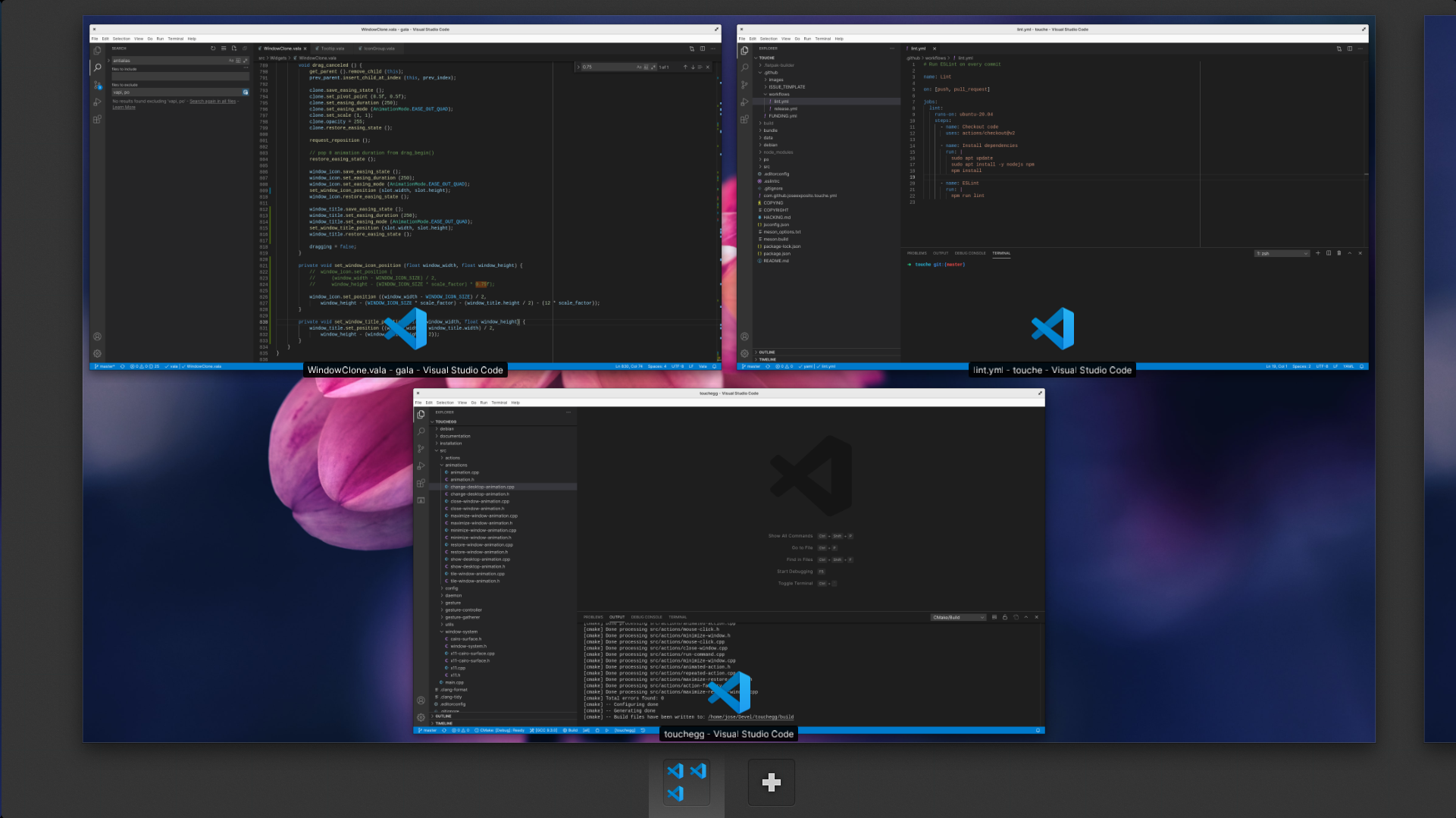Viewport: 1456px width, 818px height.
Task: Add a new workspace with the plus button
Action: 772,782
